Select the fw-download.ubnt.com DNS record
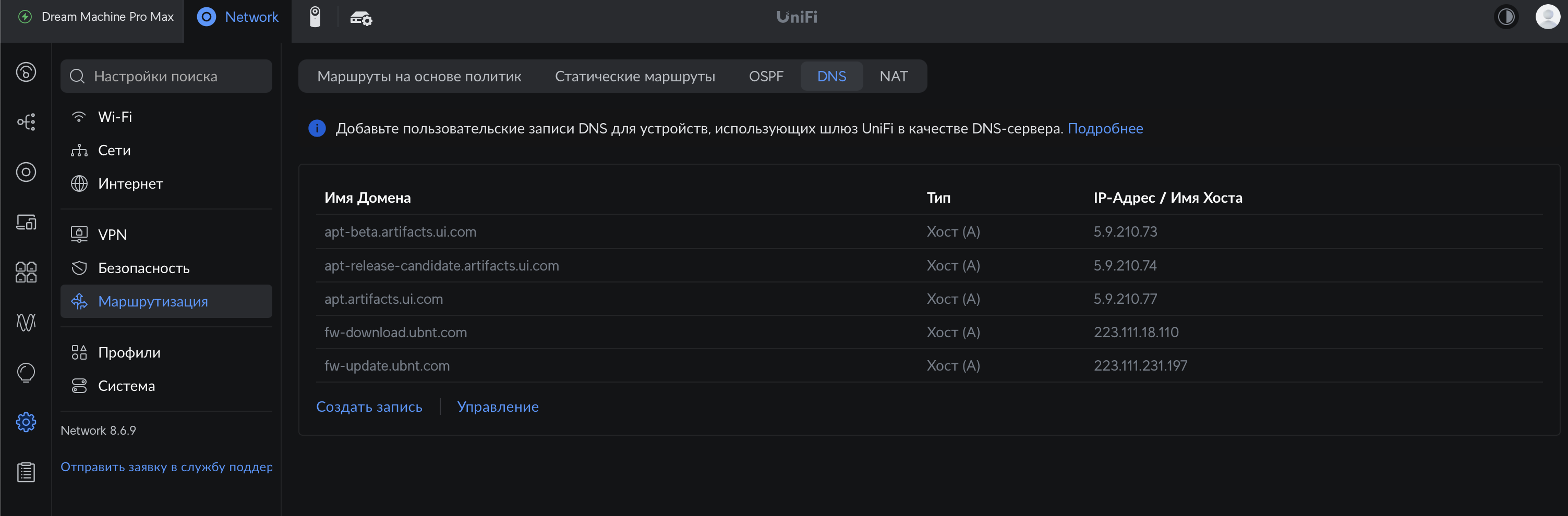Viewport: 1568px width, 516px height. [396, 332]
